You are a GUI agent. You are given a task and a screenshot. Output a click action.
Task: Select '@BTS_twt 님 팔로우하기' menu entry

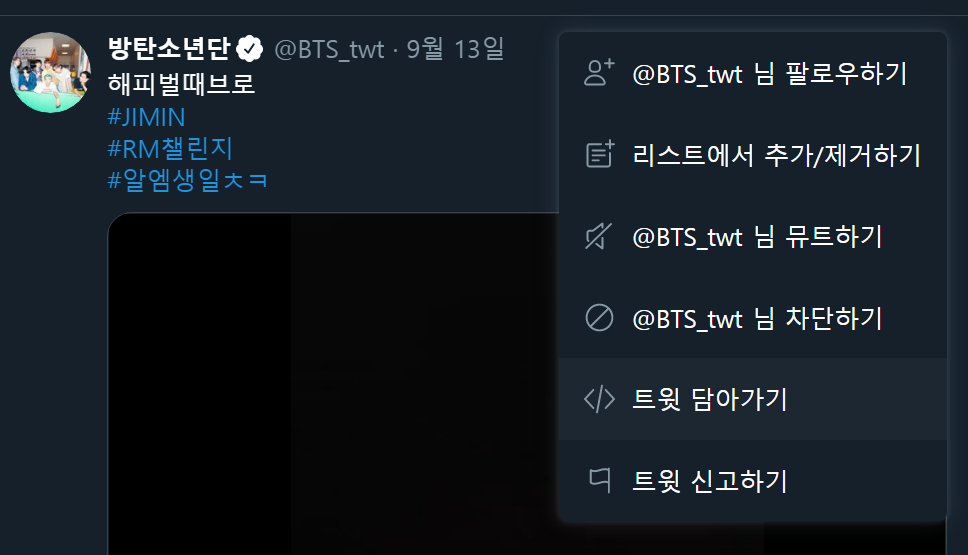pos(753,73)
